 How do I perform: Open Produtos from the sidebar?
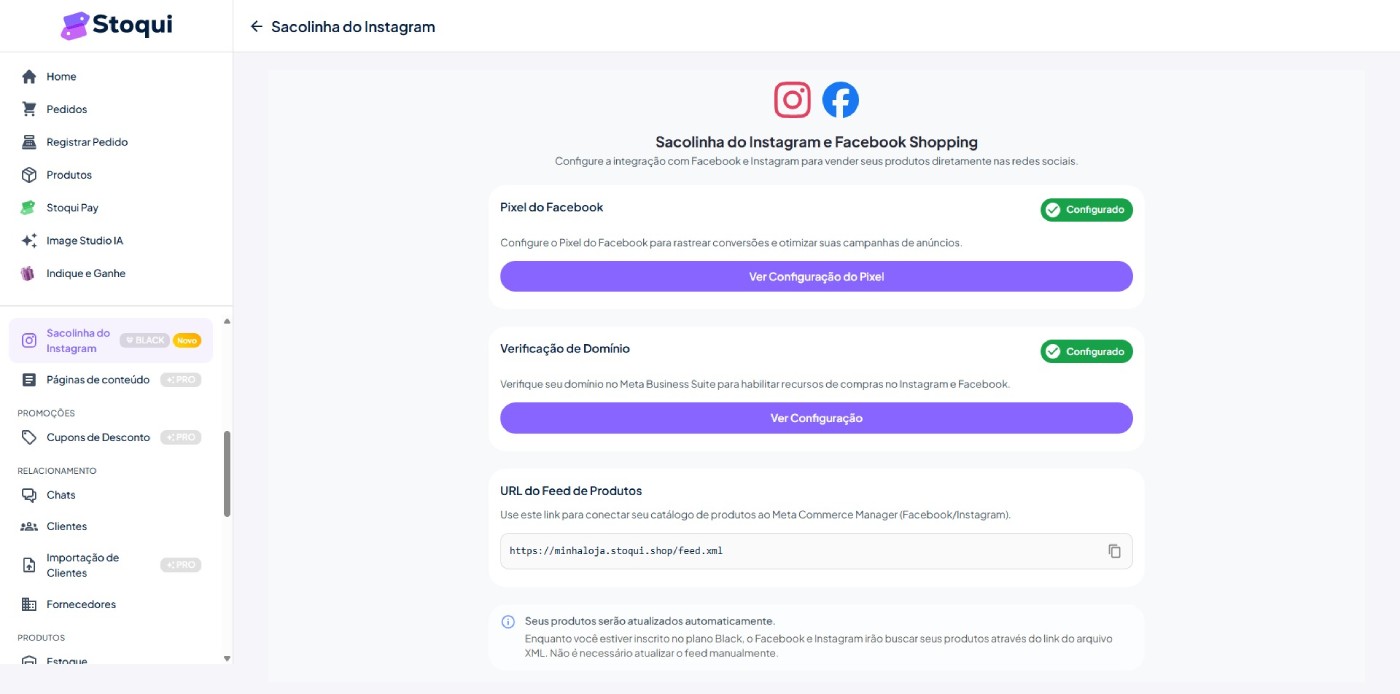[x=69, y=174]
